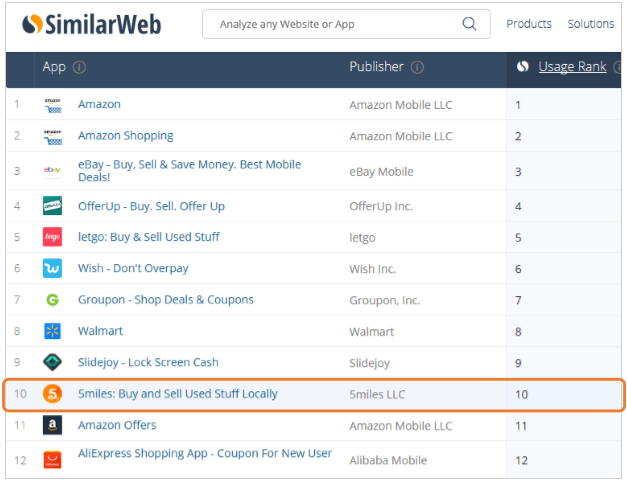This screenshot has width=627, height=487.
Task: Click publisher Alibaba Mobile
Action: point(388,461)
